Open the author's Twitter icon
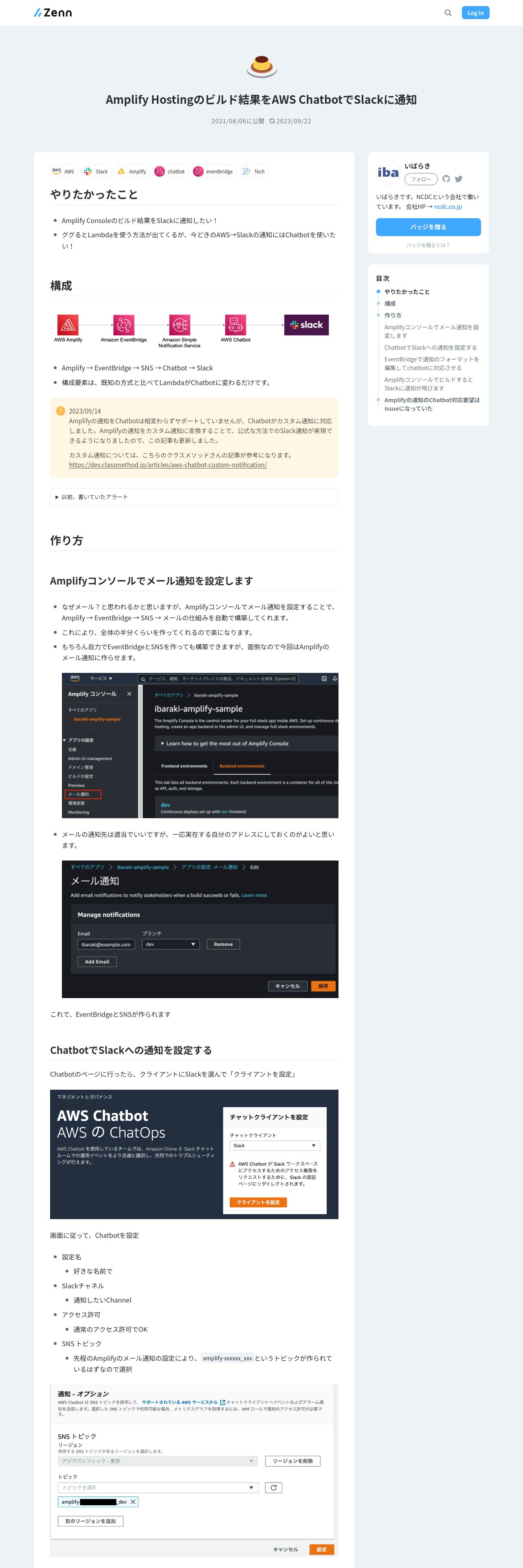Image resolution: width=523 pixels, height=1568 pixels. point(459,179)
